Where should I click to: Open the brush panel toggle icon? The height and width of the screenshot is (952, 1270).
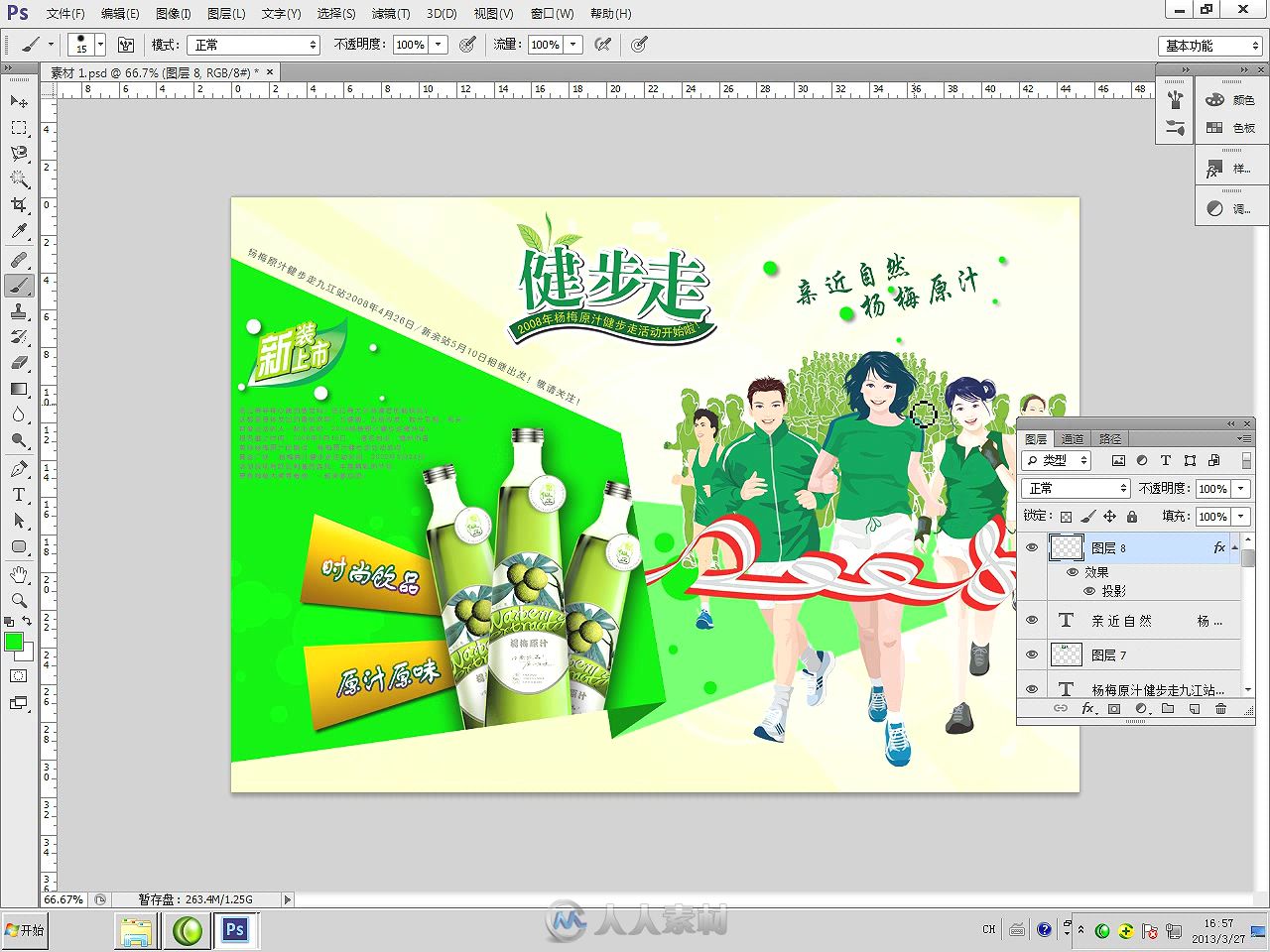coord(126,45)
